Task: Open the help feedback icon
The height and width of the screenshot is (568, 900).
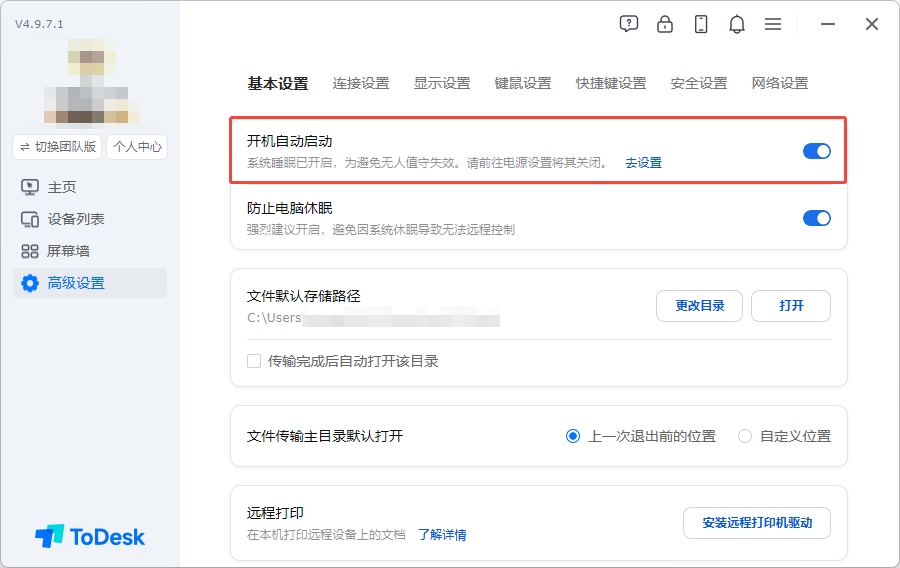Action: click(629, 24)
